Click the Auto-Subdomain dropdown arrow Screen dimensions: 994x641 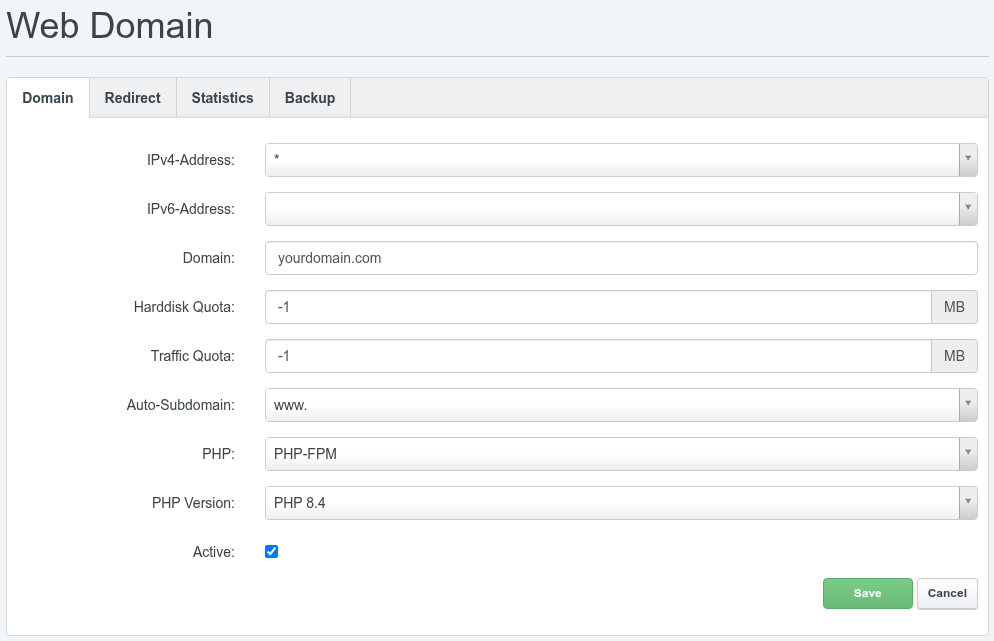968,405
